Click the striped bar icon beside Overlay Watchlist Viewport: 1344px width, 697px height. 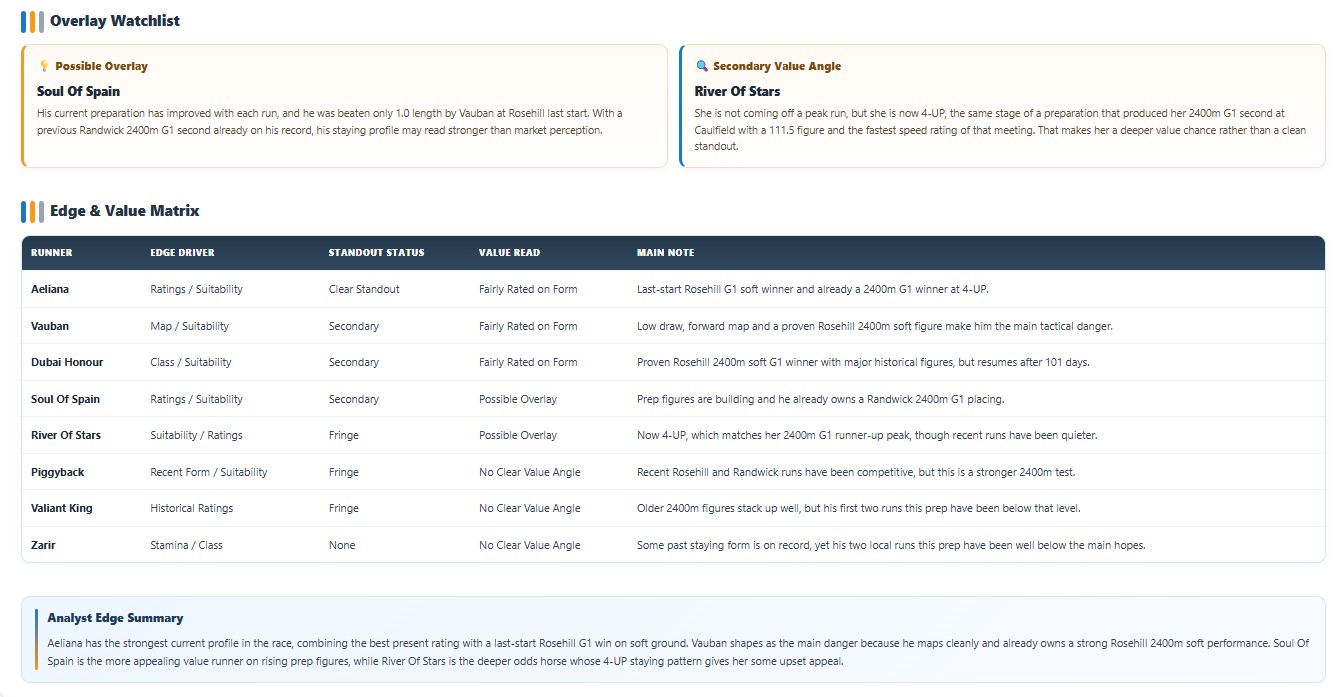pos(32,21)
